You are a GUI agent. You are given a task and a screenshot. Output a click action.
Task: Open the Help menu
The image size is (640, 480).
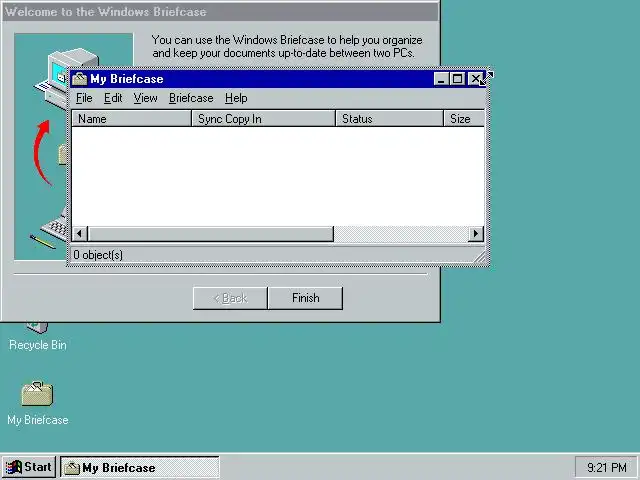click(x=236, y=98)
